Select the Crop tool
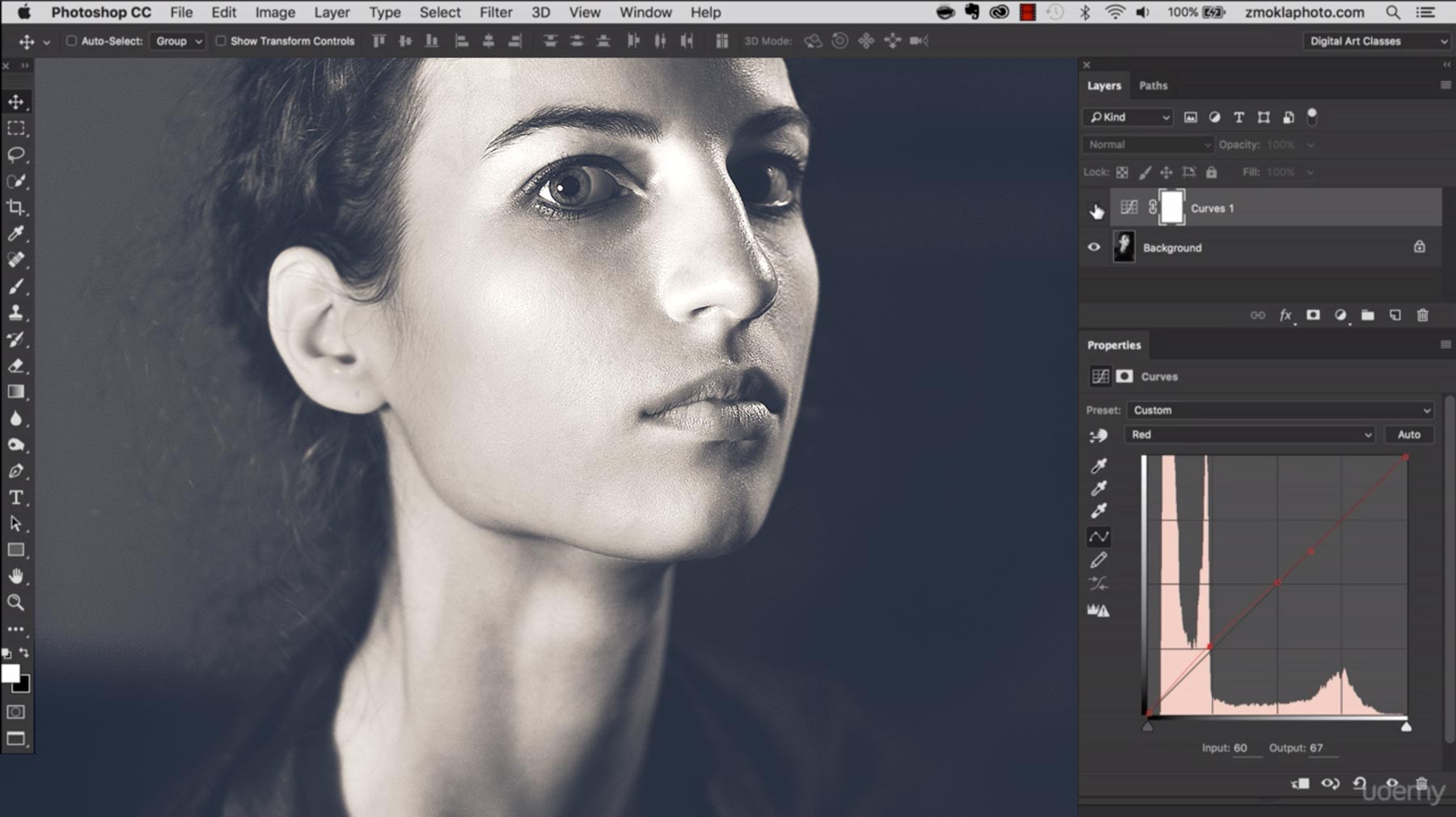 (15, 208)
